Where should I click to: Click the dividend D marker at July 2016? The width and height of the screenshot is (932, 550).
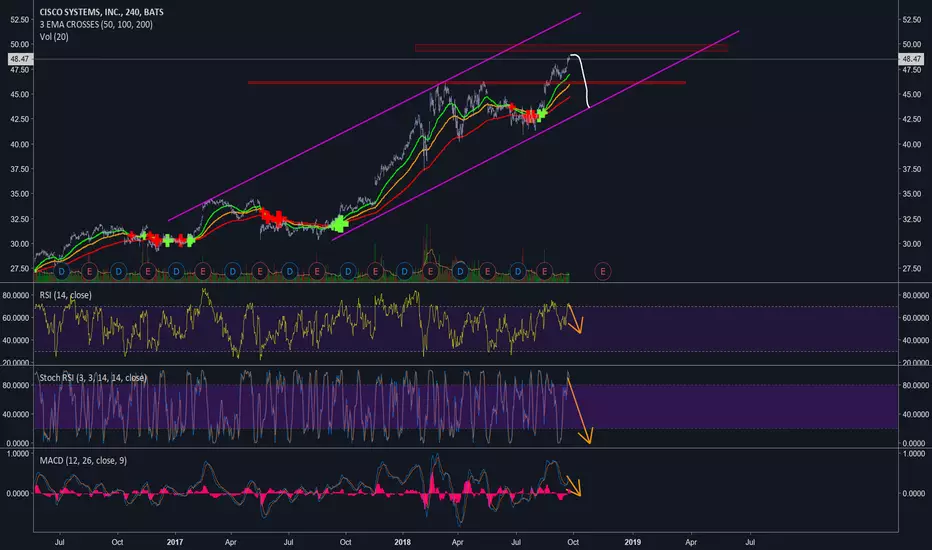coord(61,272)
